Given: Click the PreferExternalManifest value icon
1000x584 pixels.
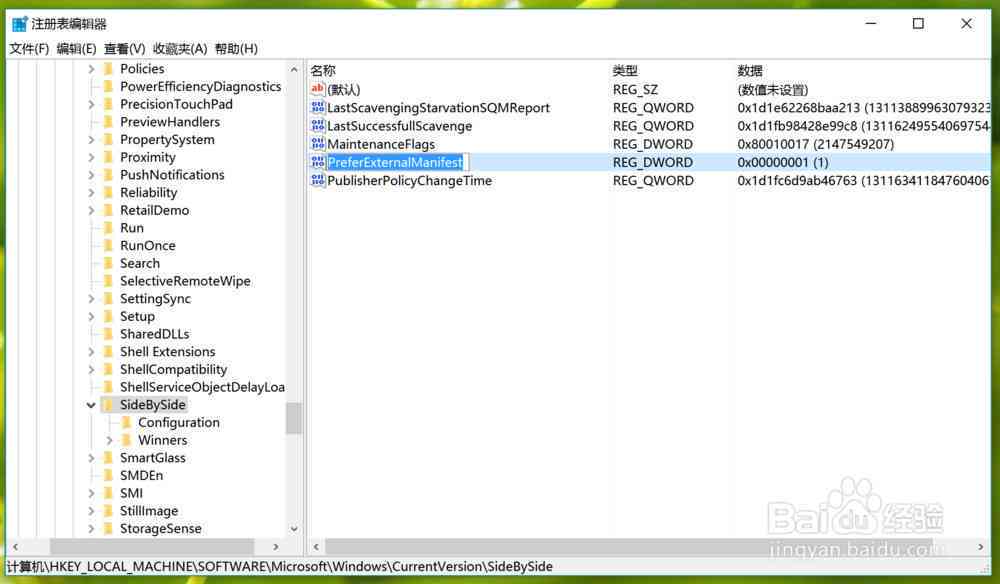Looking at the screenshot, I should tap(318, 162).
